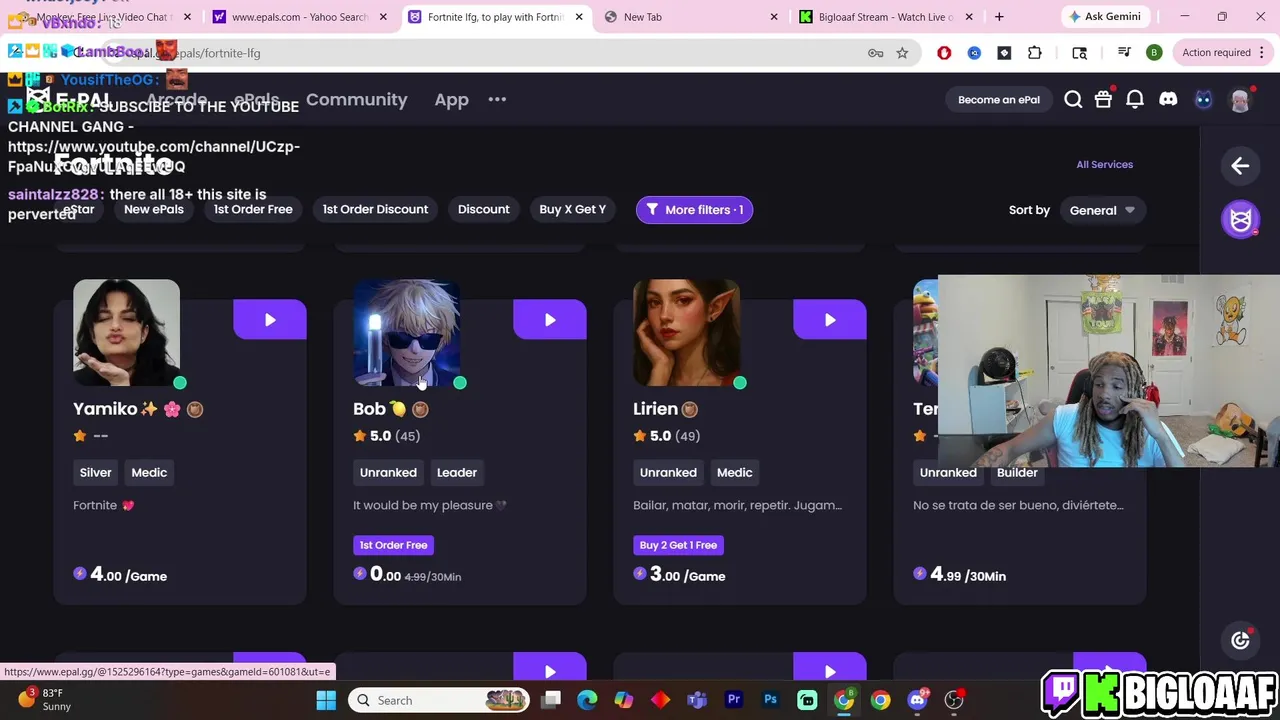Open the Sort by General dropdown
This screenshot has height=720, width=1280.
click(1102, 210)
